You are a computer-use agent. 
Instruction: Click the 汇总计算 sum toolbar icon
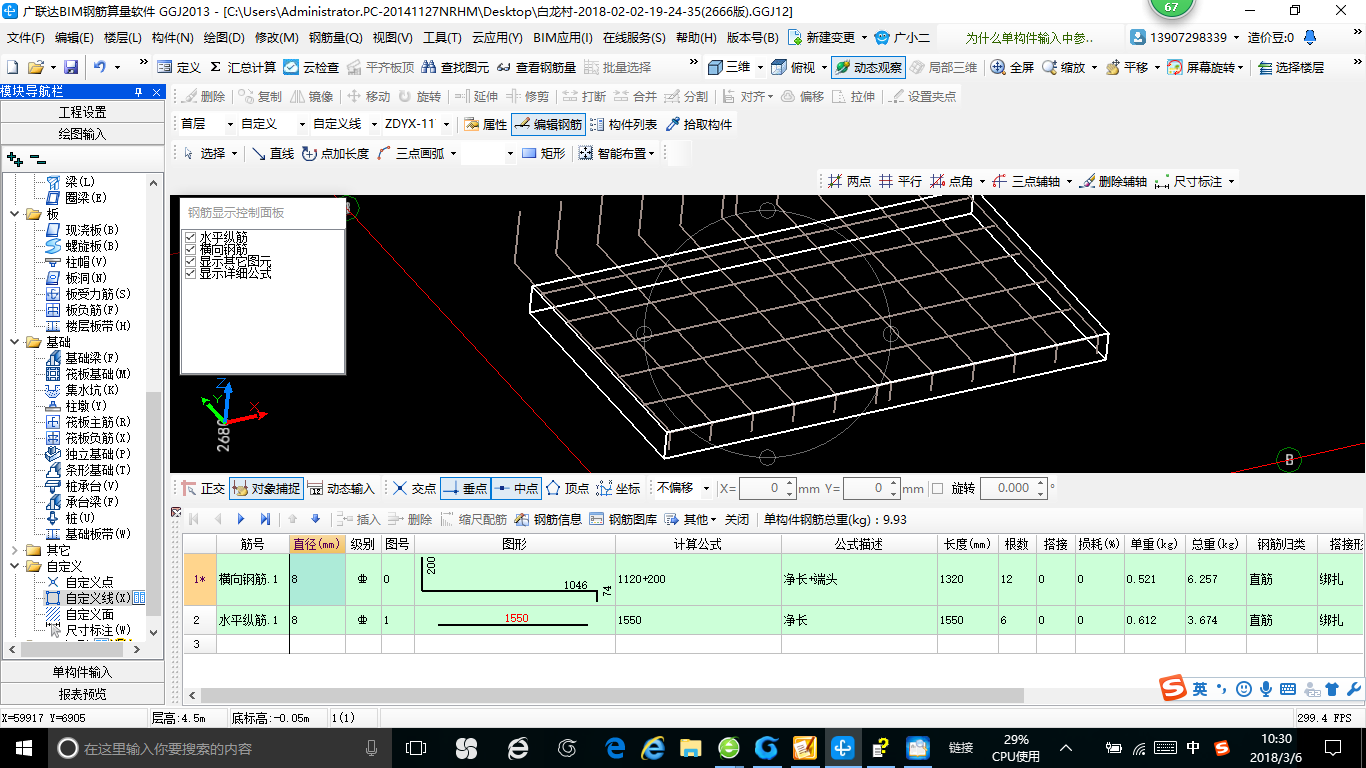(242, 67)
